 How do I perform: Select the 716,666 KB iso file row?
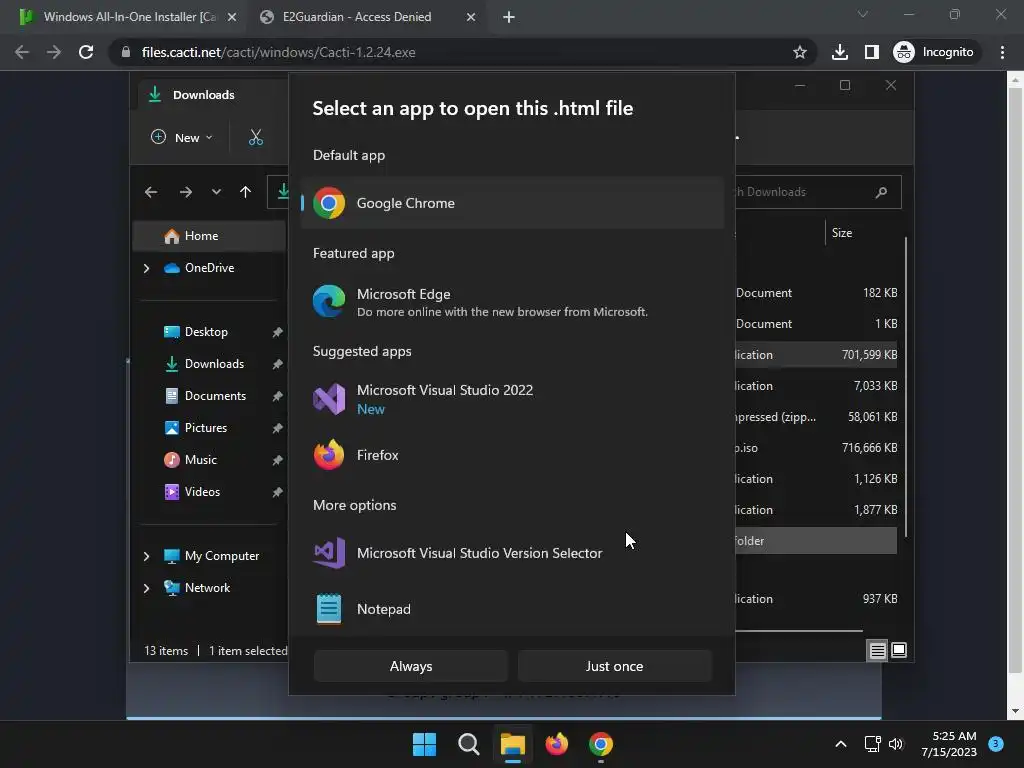(816, 448)
